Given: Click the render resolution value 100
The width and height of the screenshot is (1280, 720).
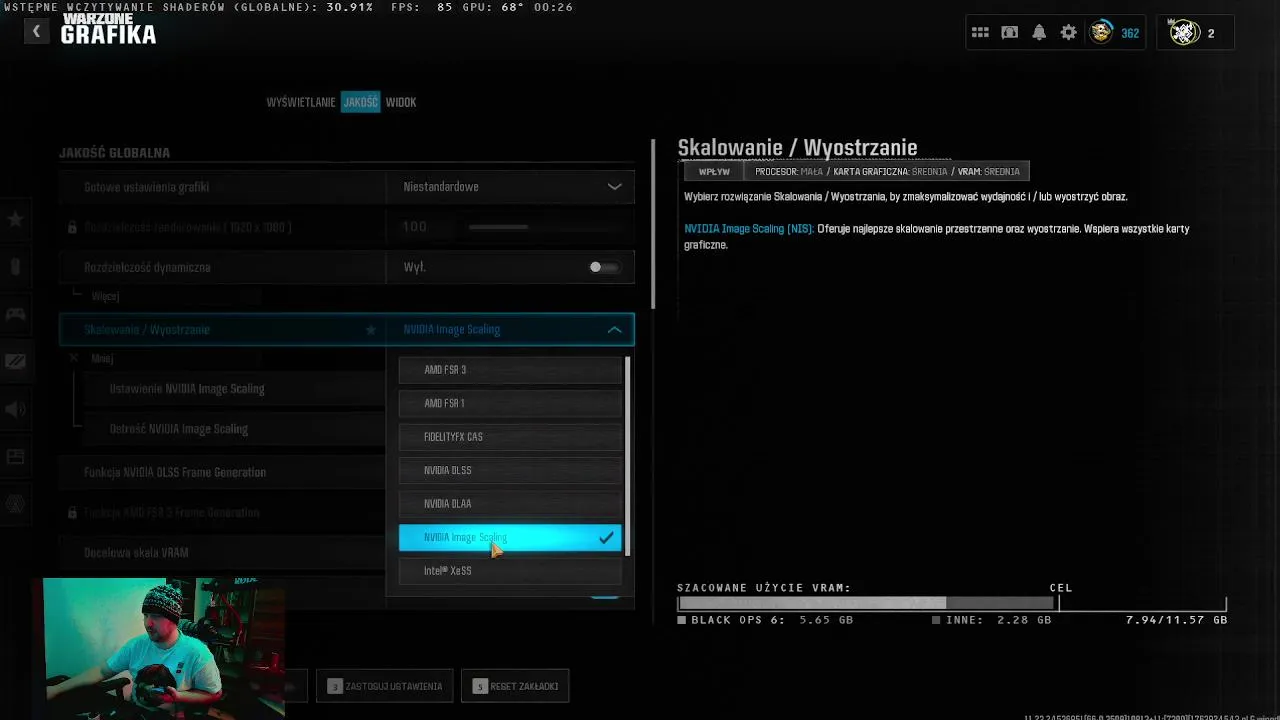Looking at the screenshot, I should [415, 227].
